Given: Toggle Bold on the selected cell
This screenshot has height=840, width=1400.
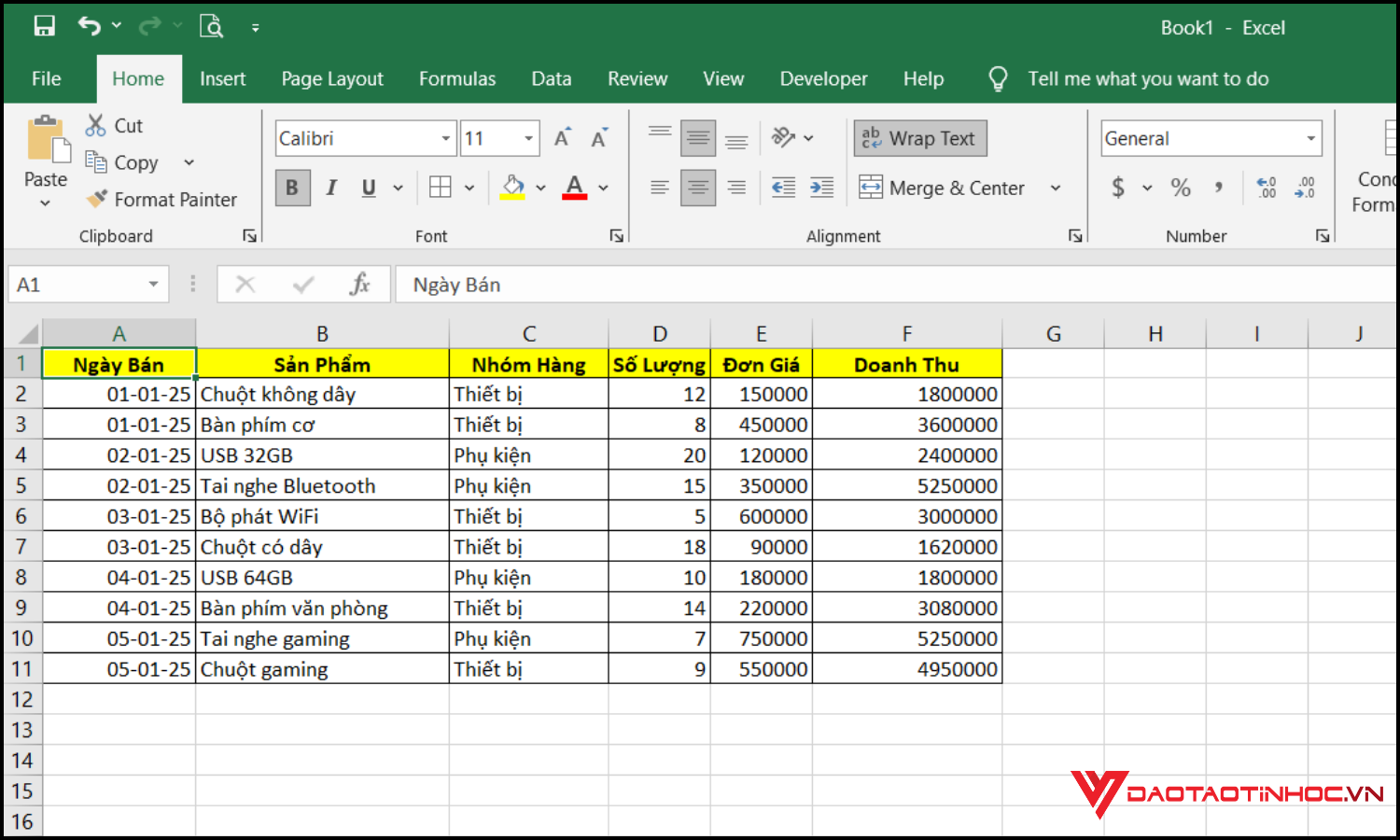Looking at the screenshot, I should (292, 187).
